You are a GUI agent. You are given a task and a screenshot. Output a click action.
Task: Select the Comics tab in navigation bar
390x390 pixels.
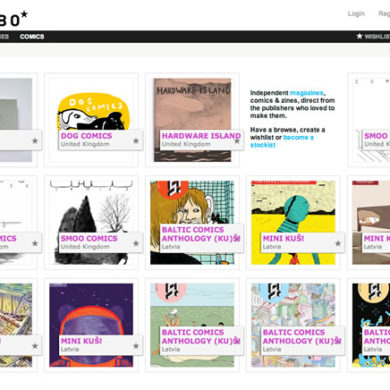[32, 37]
